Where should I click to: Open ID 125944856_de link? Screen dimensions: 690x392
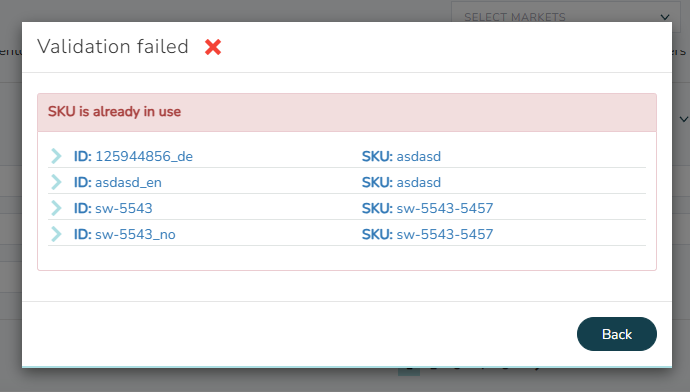[133, 156]
